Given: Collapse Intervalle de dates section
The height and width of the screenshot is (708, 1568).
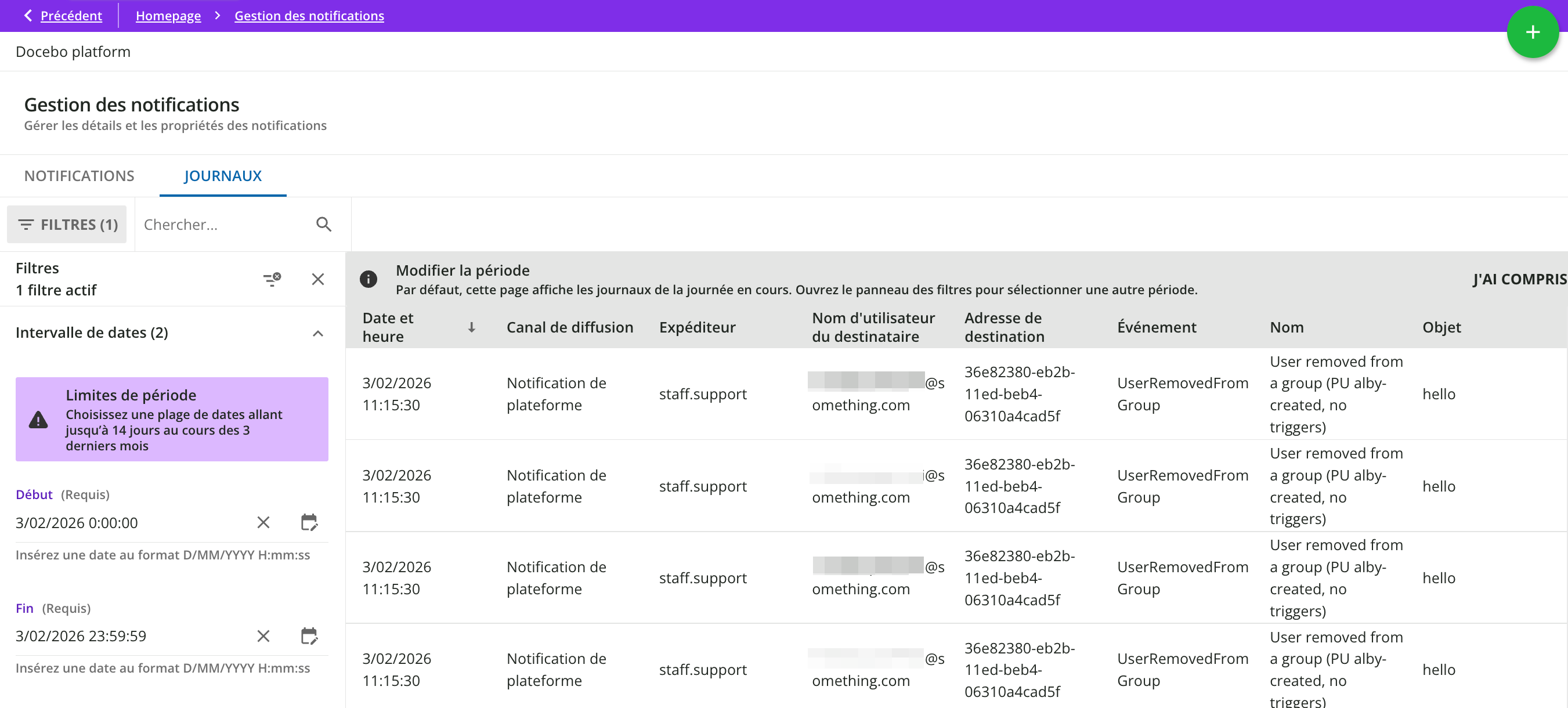Looking at the screenshot, I should (x=318, y=333).
